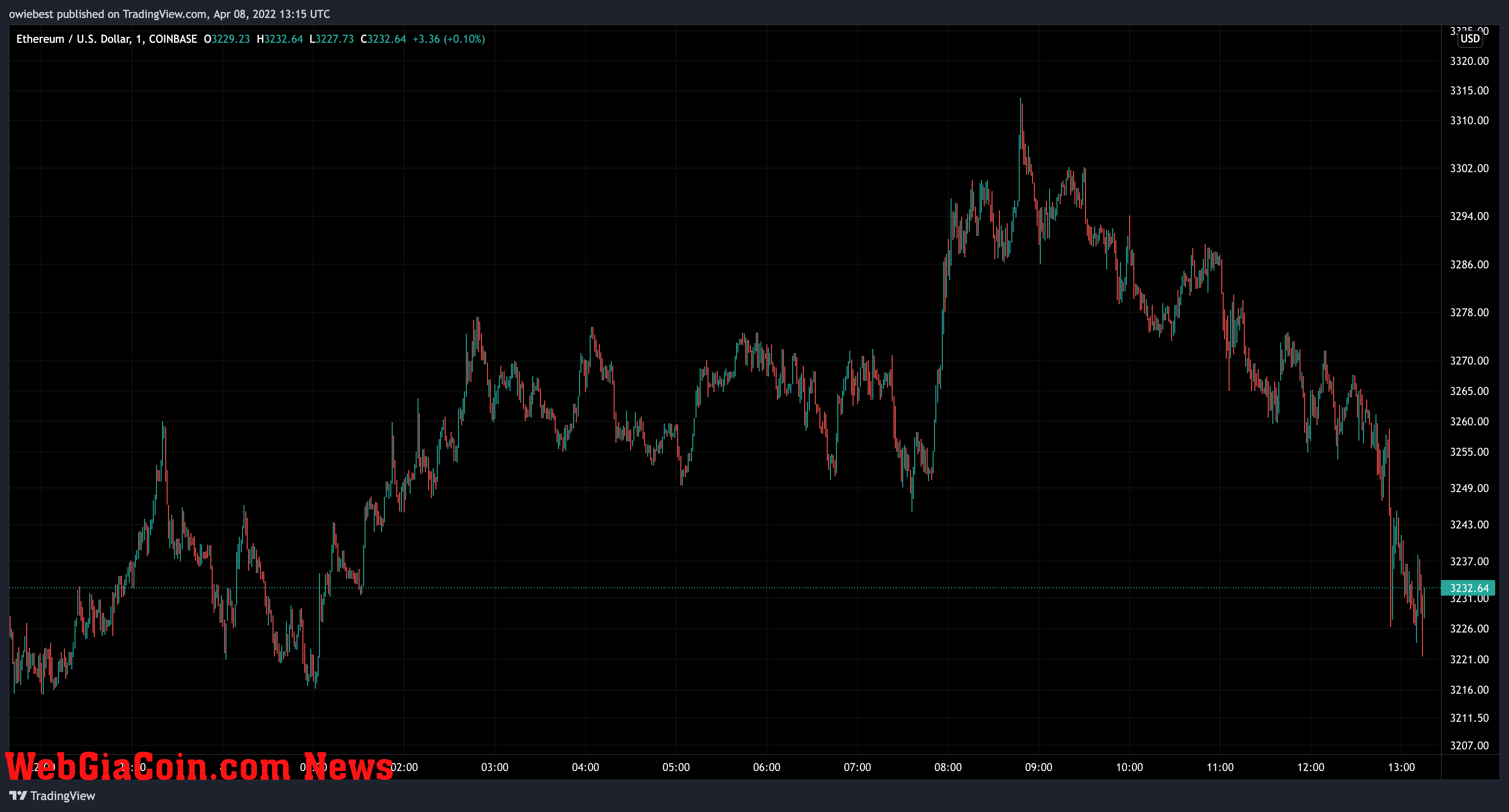Click the 3265.00 price axis label

click(1469, 391)
